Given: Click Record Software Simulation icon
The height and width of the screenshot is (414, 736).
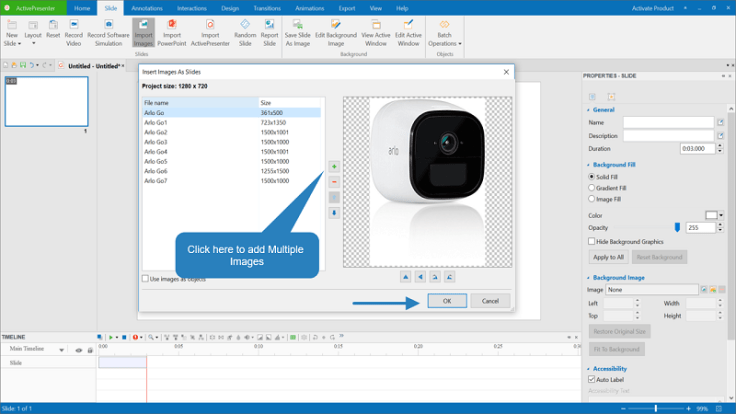Looking at the screenshot, I should [x=108, y=32].
